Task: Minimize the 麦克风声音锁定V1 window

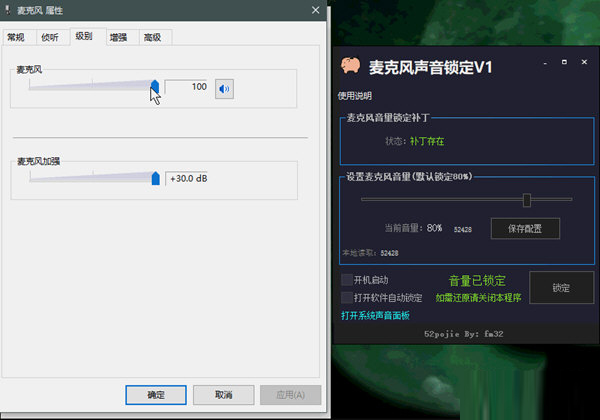Action: pyautogui.click(x=544, y=63)
